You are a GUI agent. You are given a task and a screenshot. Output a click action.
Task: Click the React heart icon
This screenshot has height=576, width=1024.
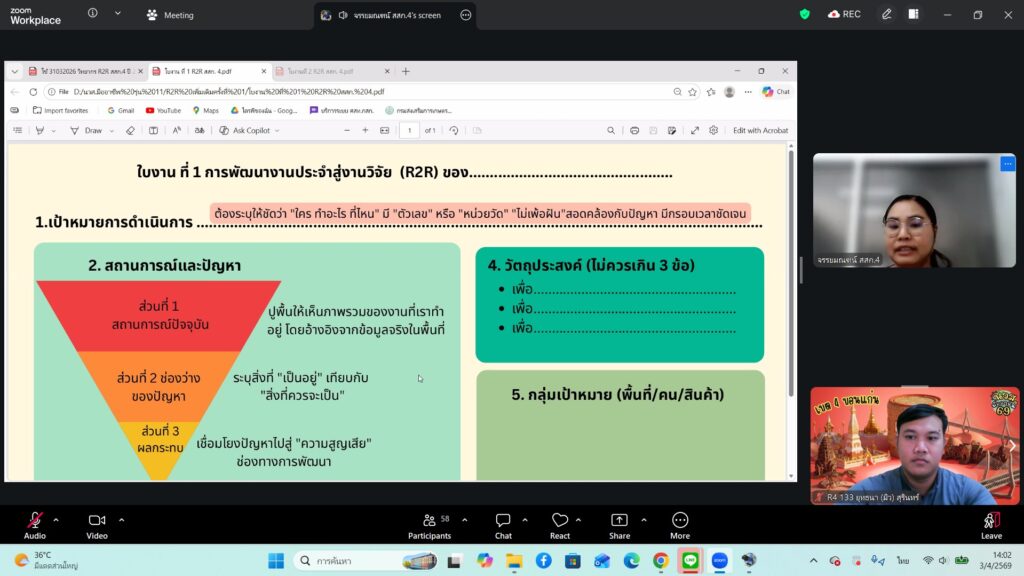pos(560,521)
